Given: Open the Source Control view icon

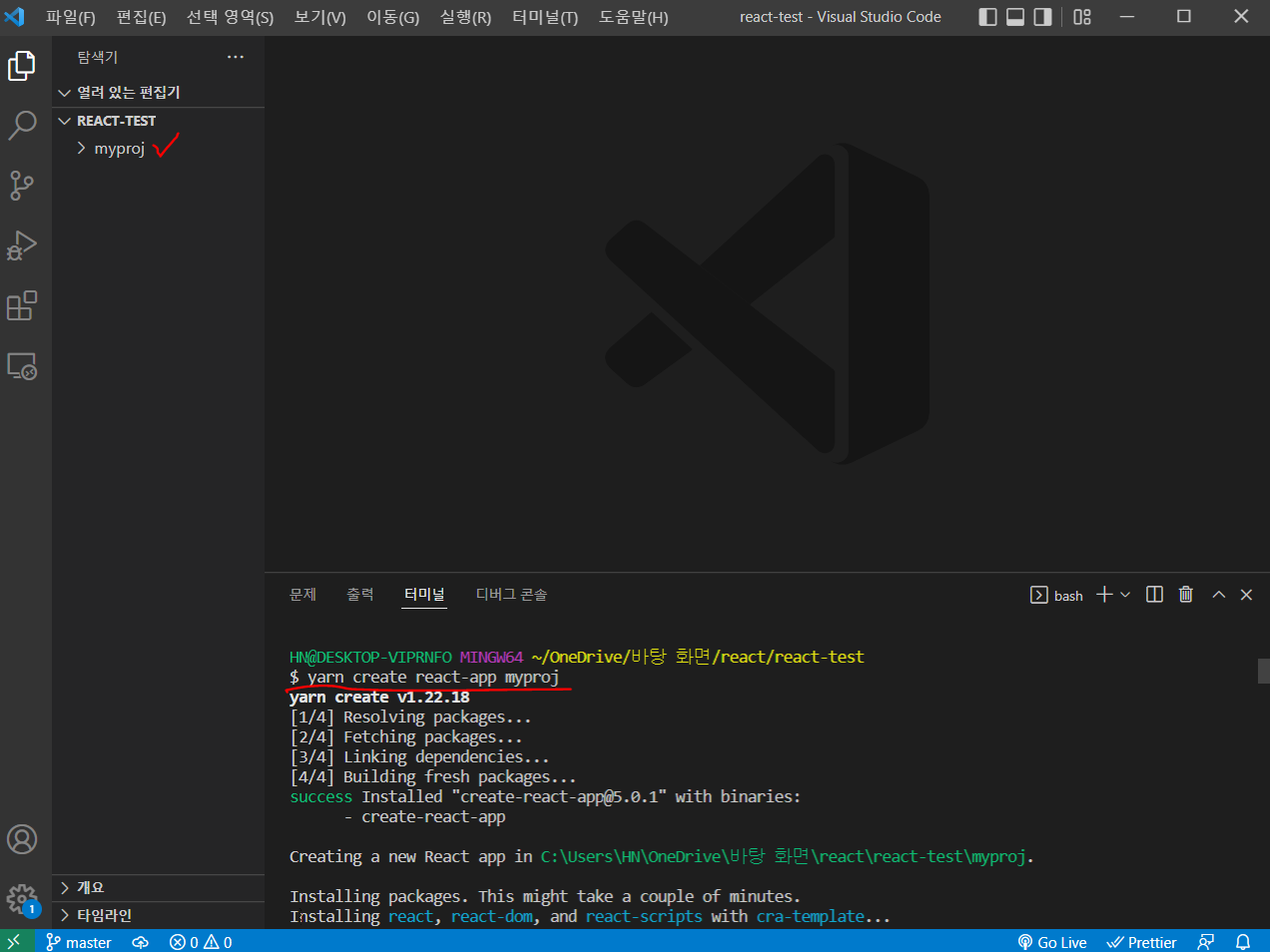Looking at the screenshot, I should 22,185.
